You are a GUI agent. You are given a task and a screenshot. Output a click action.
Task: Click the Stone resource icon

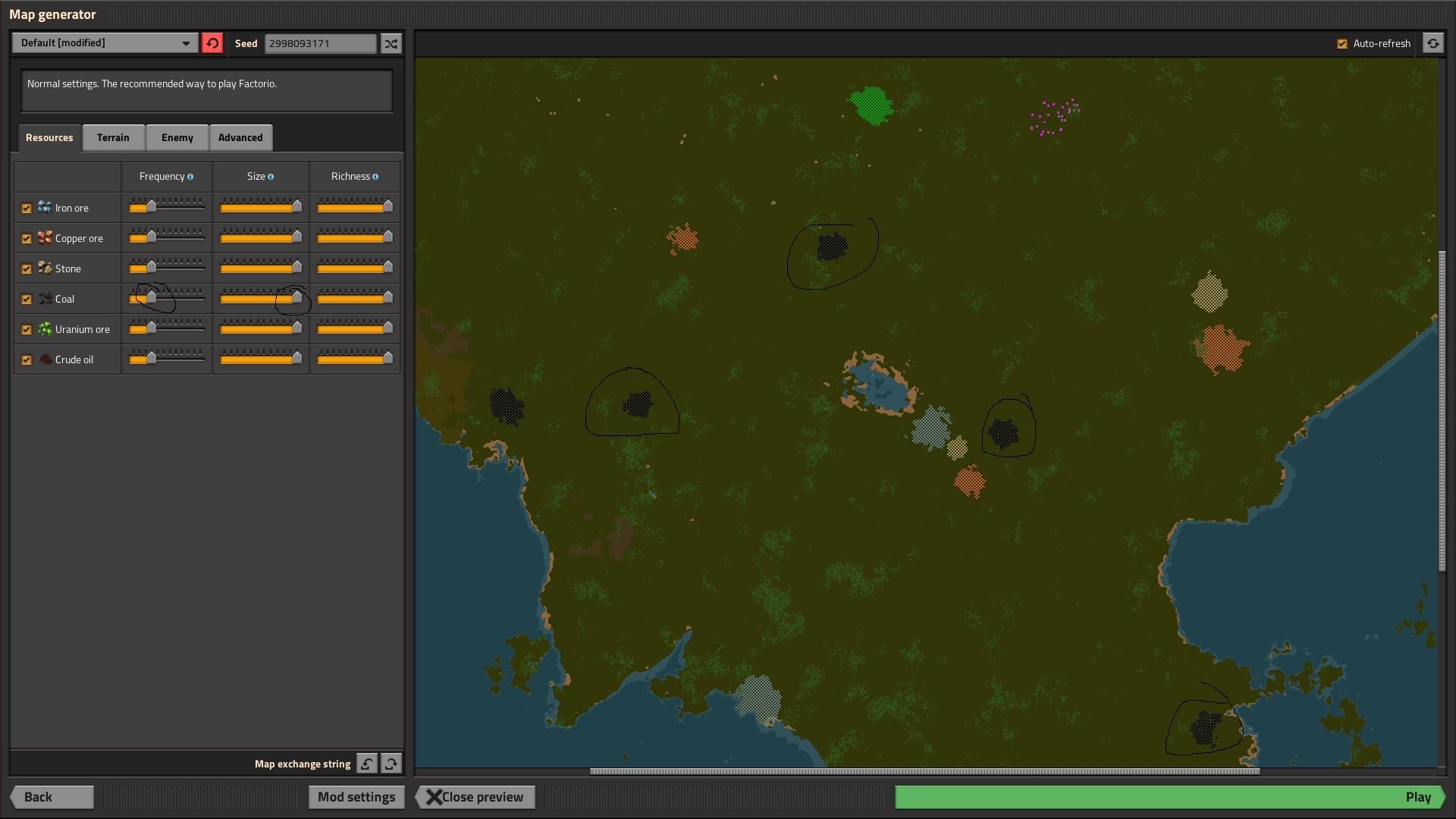(x=45, y=268)
